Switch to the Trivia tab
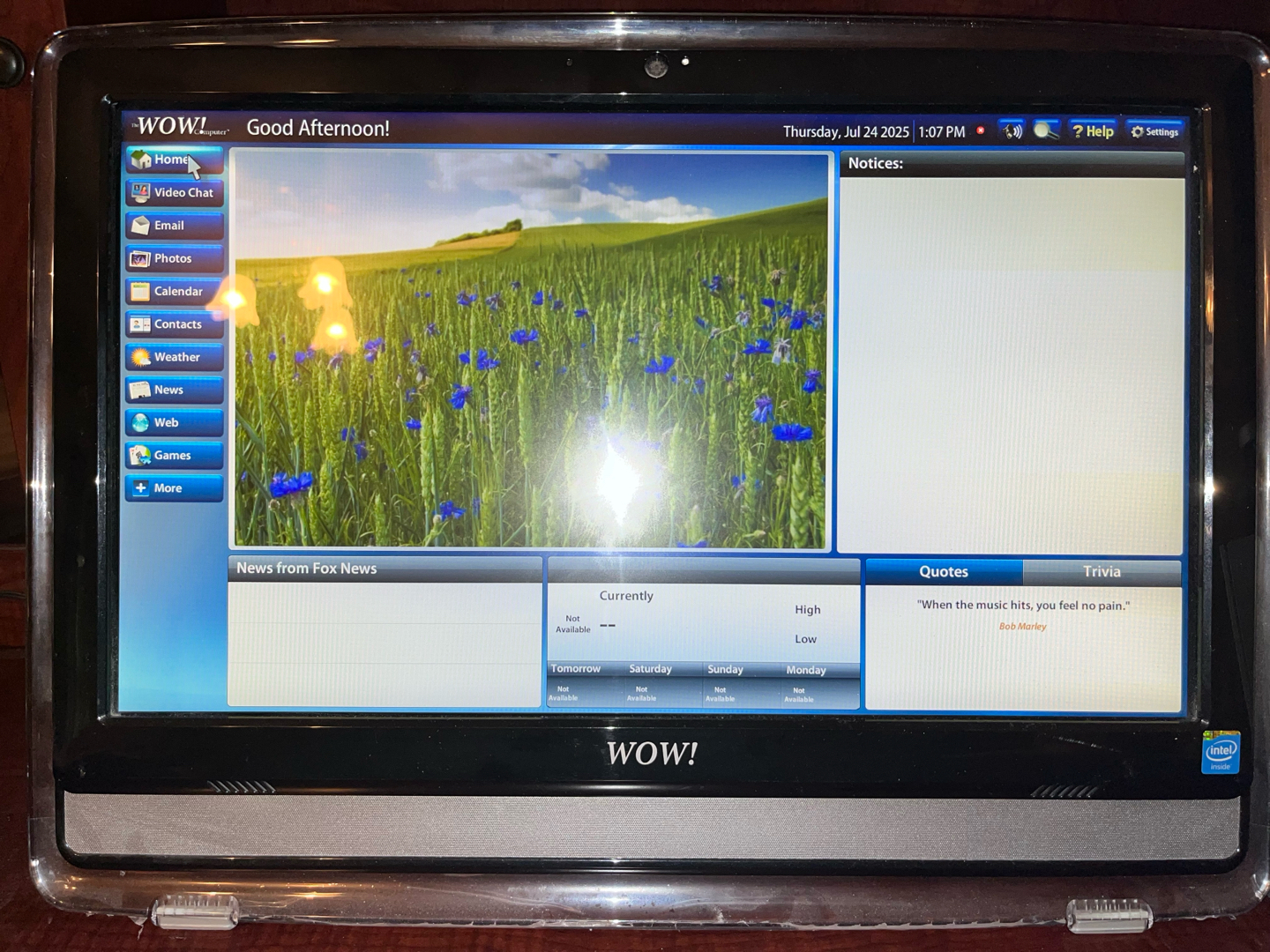The height and width of the screenshot is (952, 1270). pyautogui.click(x=1102, y=572)
